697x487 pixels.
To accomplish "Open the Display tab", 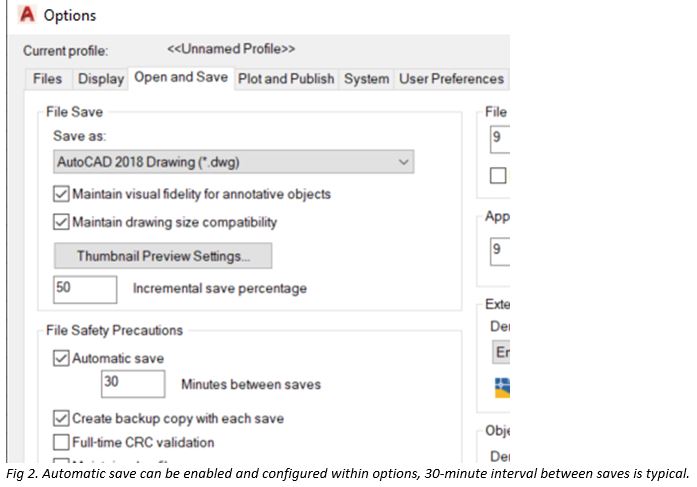I will [x=101, y=79].
